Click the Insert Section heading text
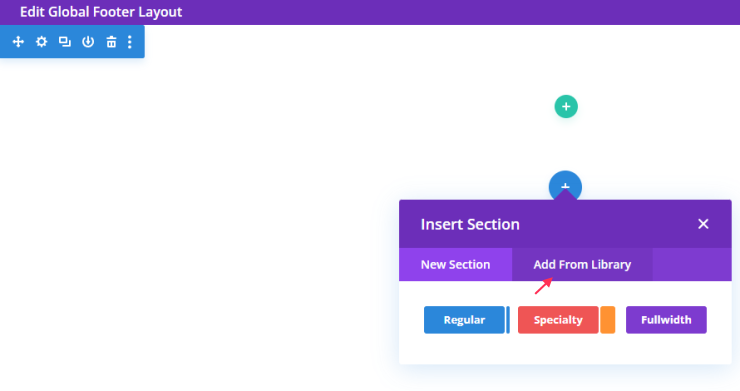The image size is (740, 391). (x=470, y=224)
